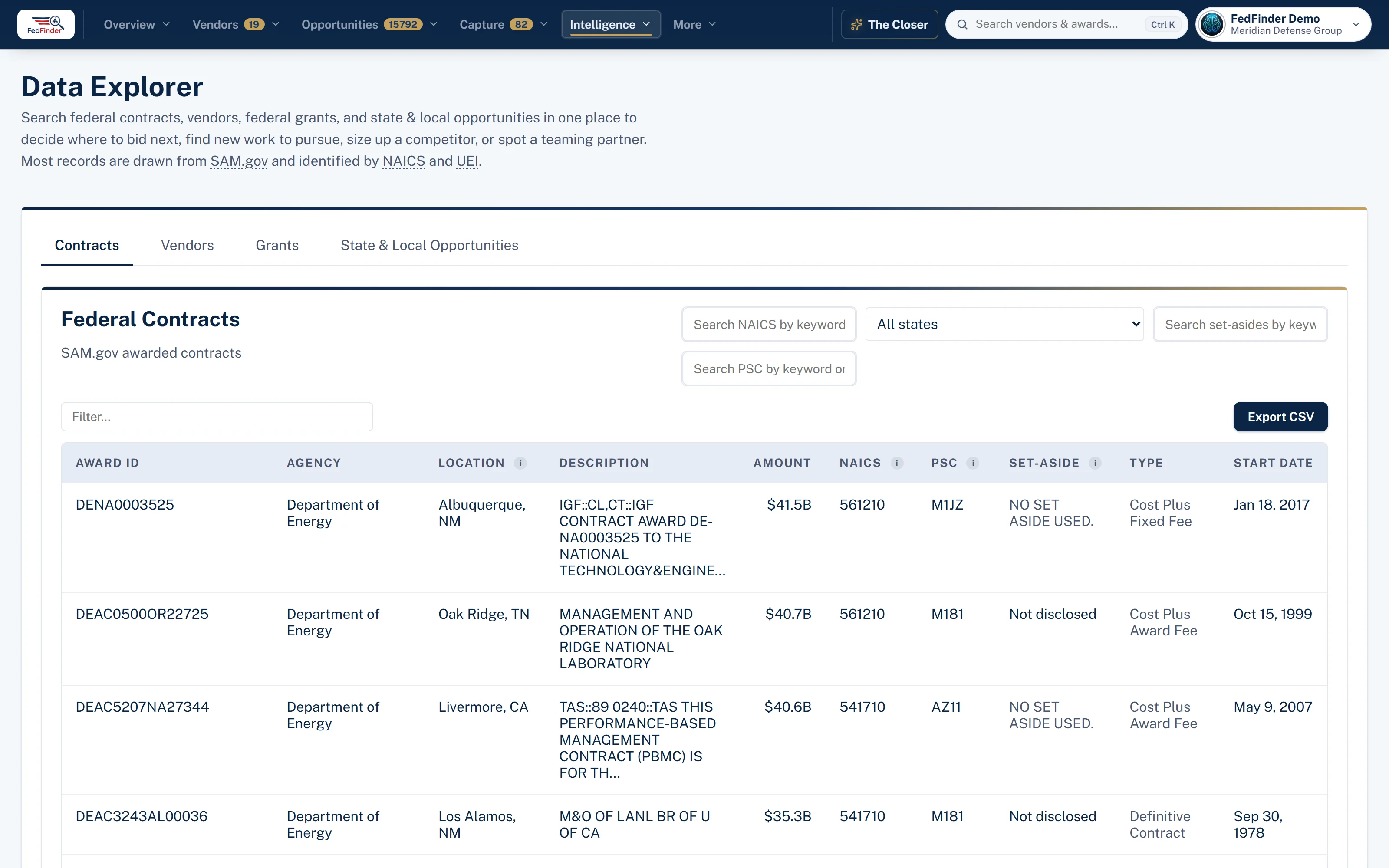The width and height of the screenshot is (1389, 868).
Task: Click the Filter... input box
Action: coord(217,417)
